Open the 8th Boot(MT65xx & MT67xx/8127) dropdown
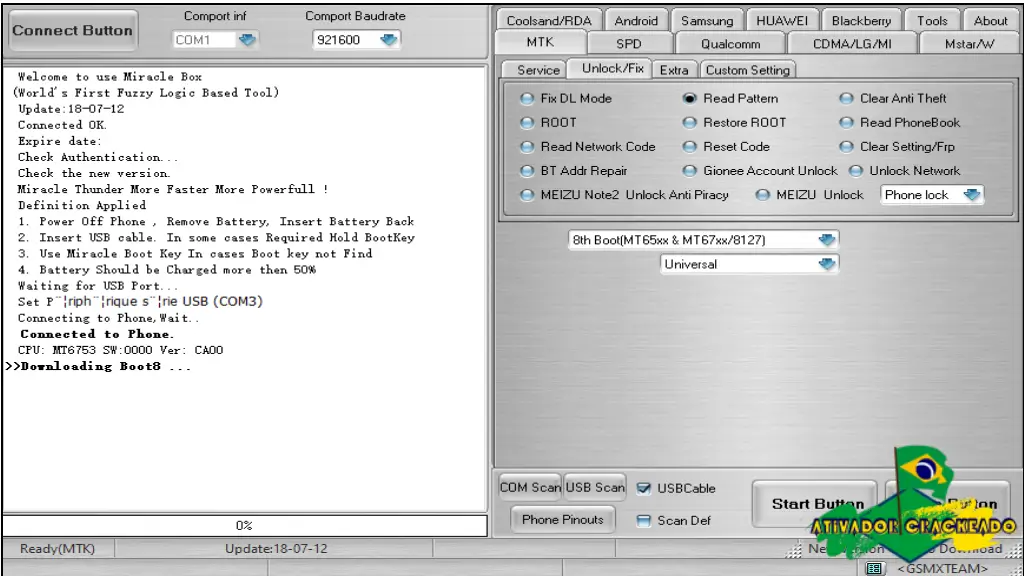The height and width of the screenshot is (576, 1024). 703,240
